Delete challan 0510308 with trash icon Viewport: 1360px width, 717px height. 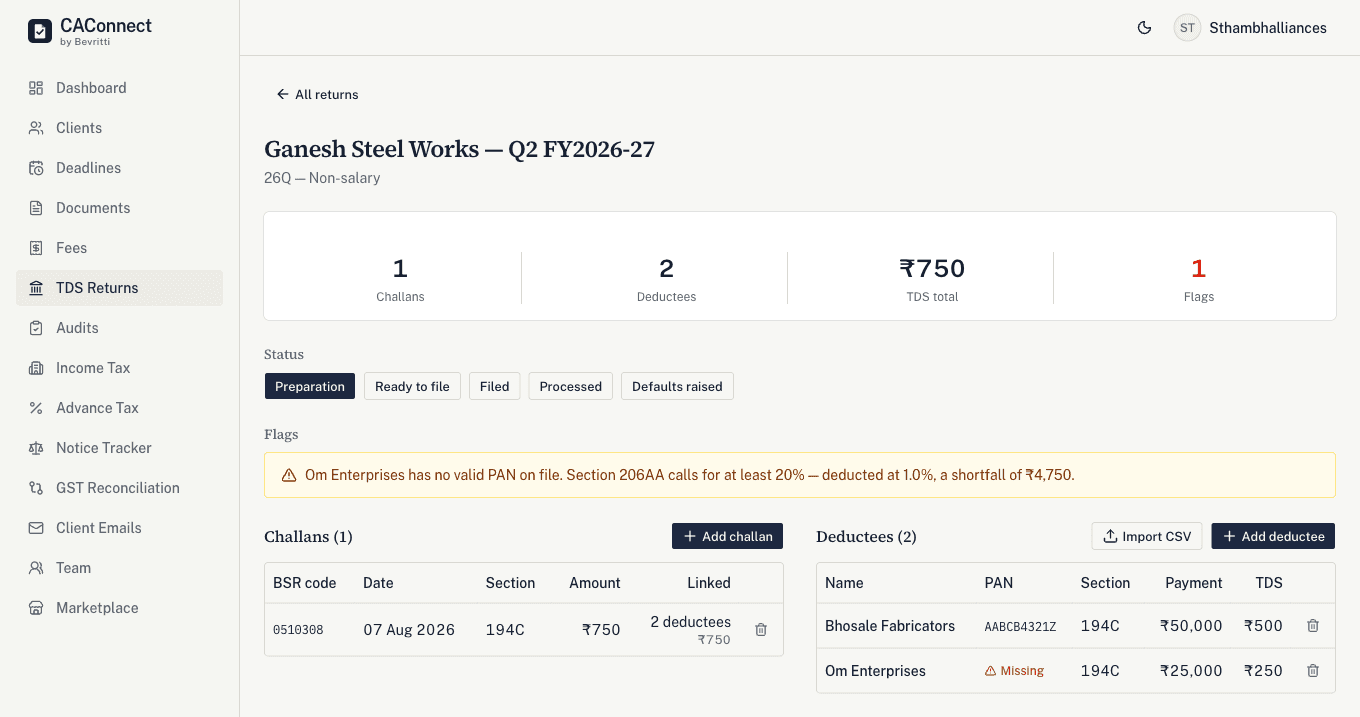(761, 630)
